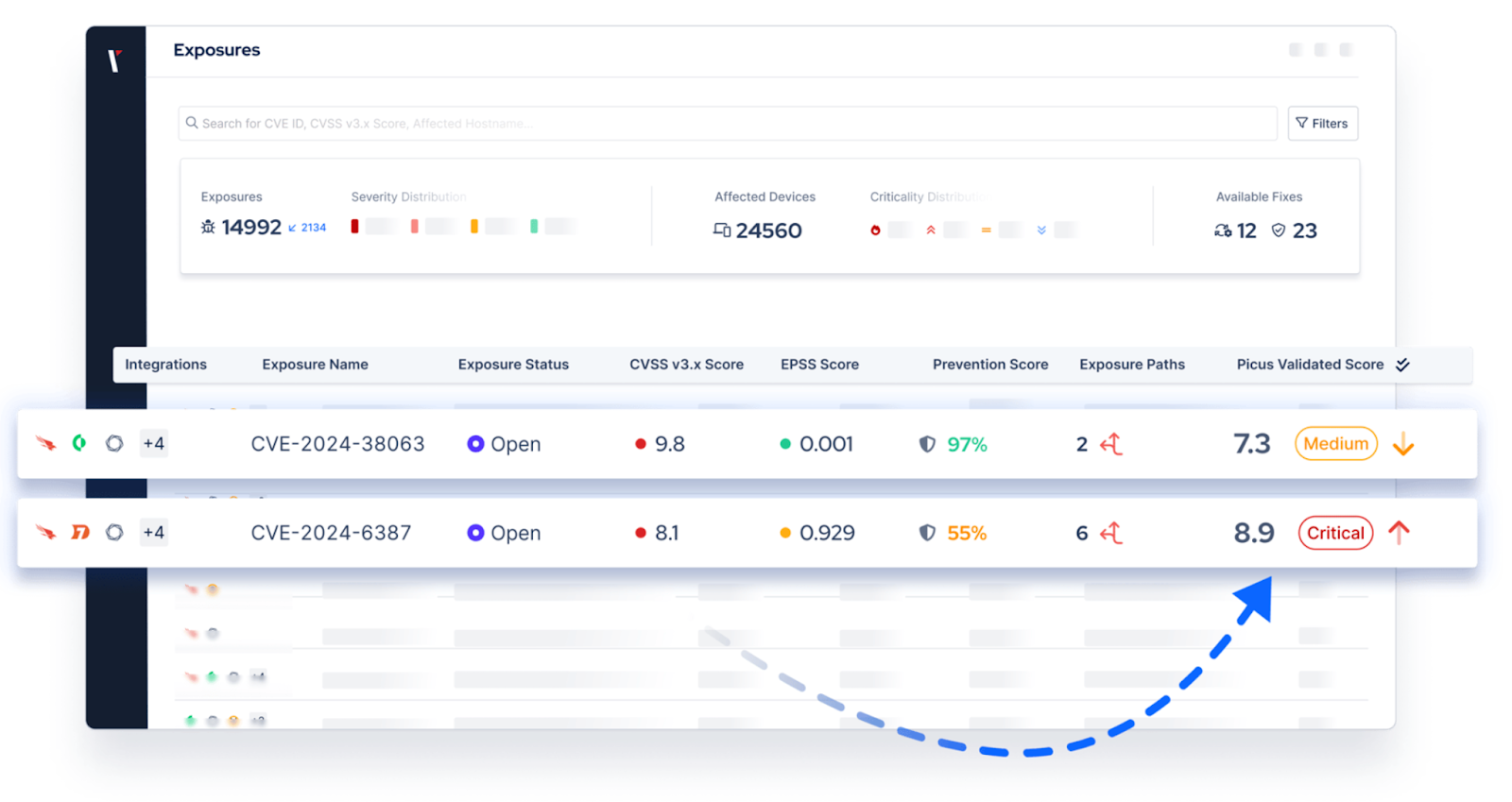Click the bug icon beside 14992 exposures
This screenshot has width=1512, height=802.
[208, 228]
